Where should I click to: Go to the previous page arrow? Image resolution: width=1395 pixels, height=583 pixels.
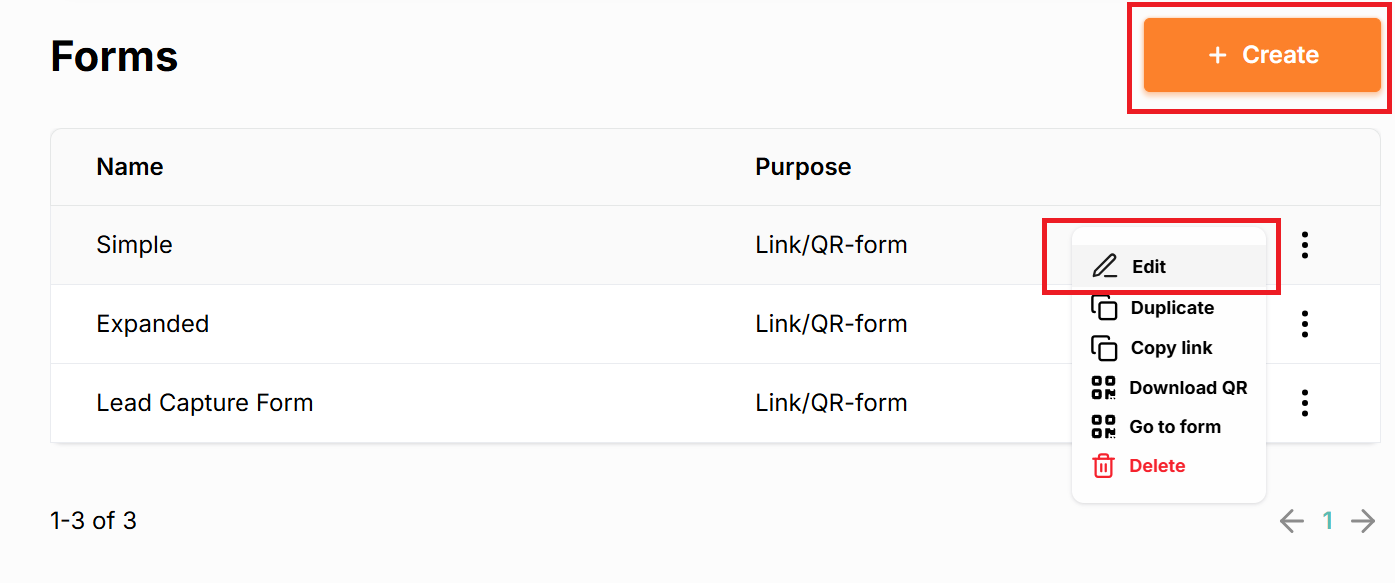click(x=1292, y=521)
